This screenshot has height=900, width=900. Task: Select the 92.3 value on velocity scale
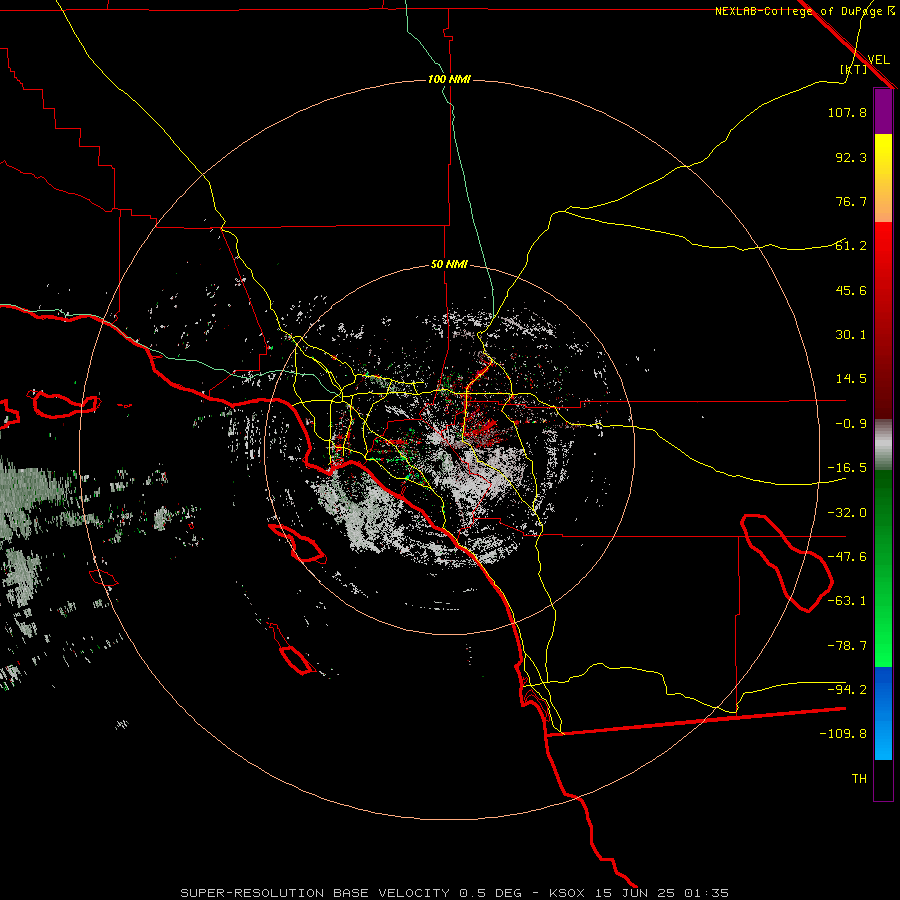tap(851, 157)
